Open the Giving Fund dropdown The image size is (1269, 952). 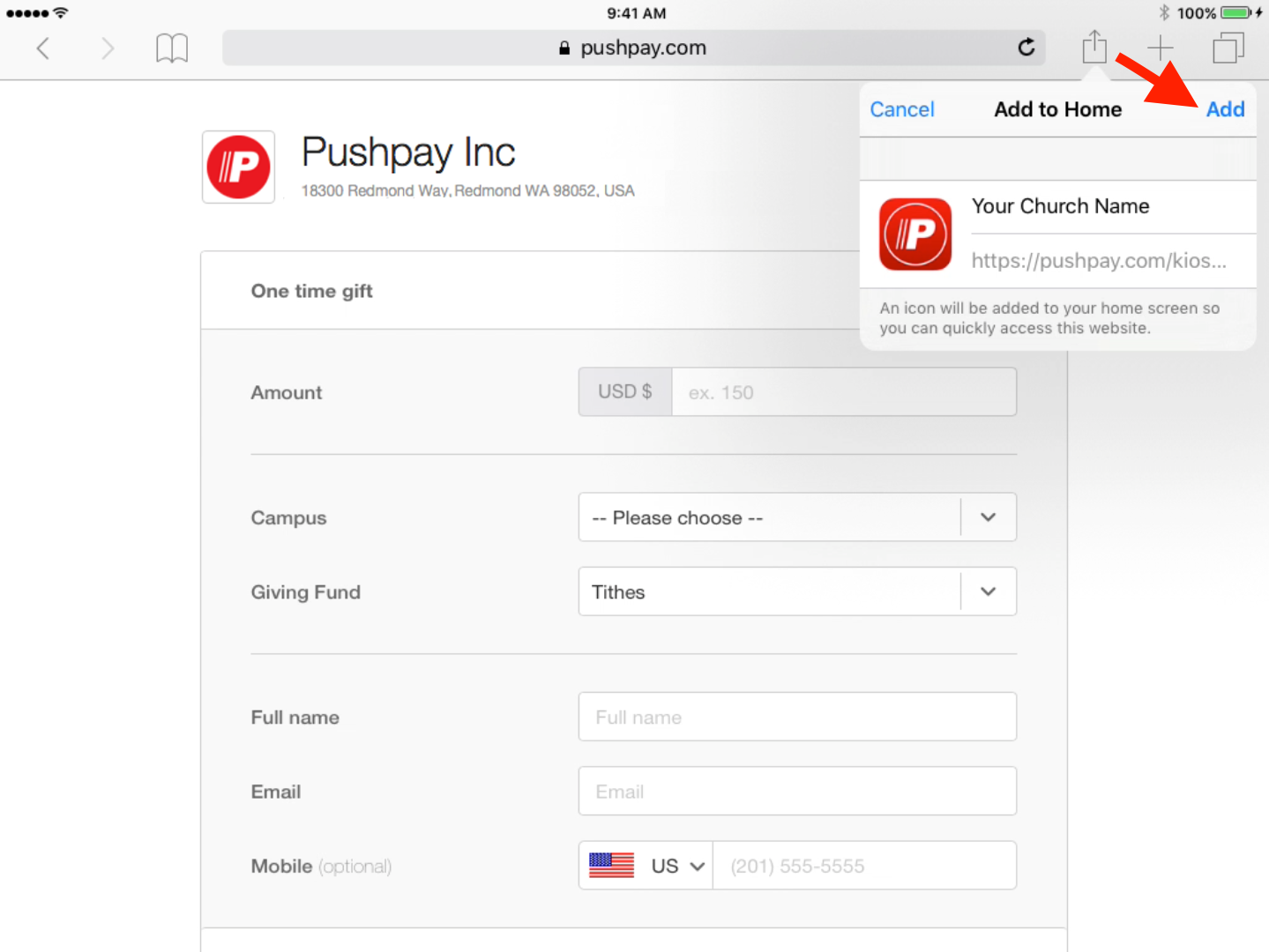click(796, 591)
